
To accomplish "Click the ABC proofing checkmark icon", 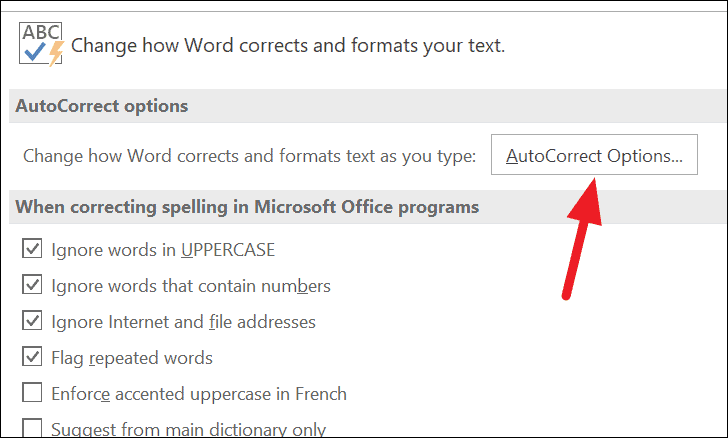I will [41, 44].
